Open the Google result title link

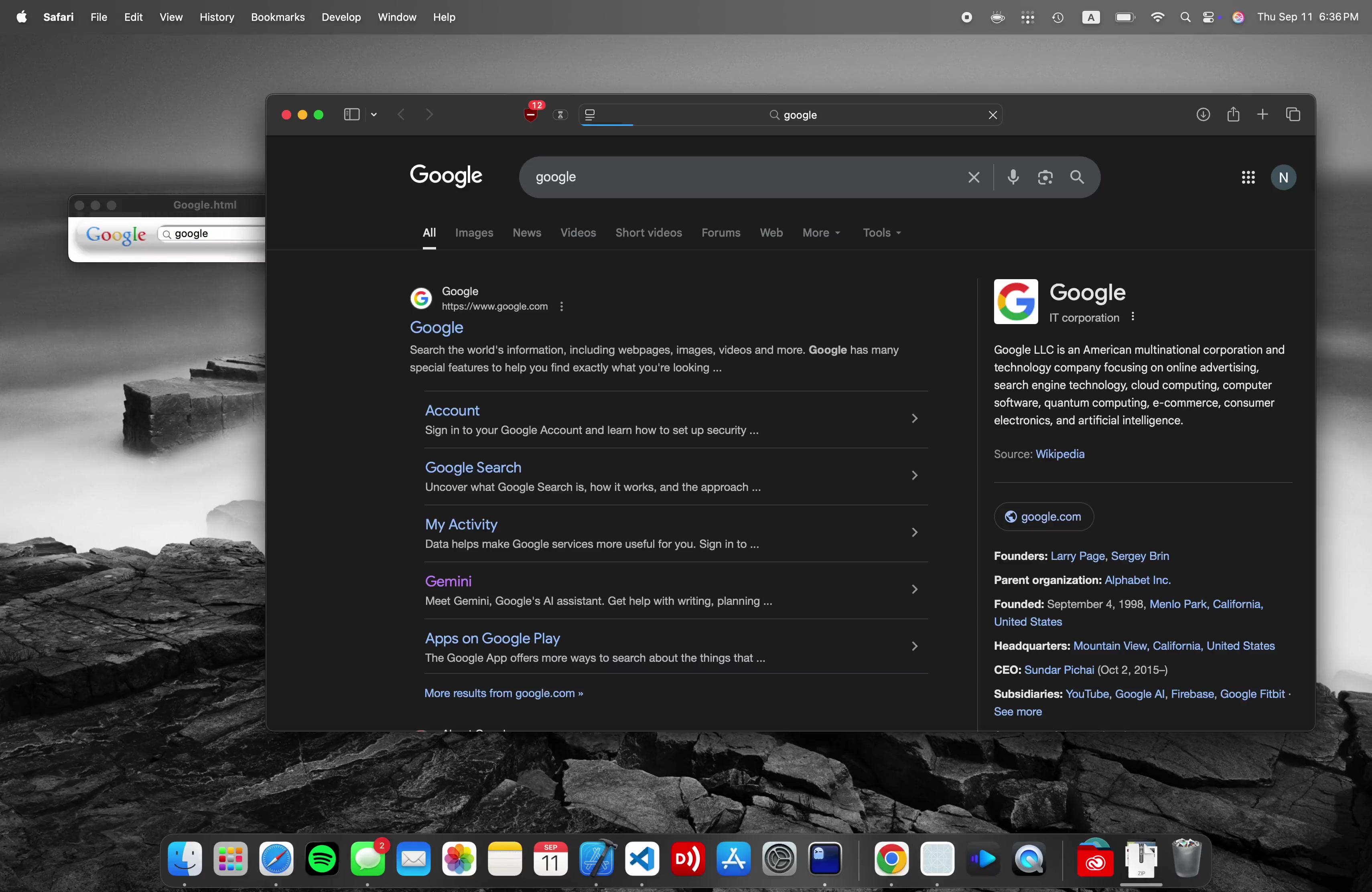(x=436, y=327)
